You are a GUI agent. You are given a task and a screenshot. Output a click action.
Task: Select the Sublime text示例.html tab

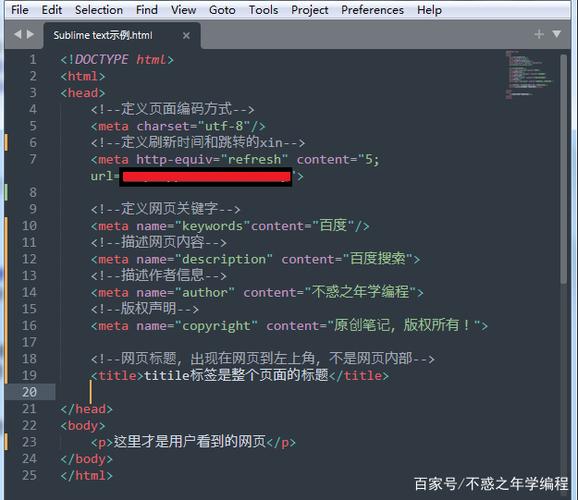122,35
